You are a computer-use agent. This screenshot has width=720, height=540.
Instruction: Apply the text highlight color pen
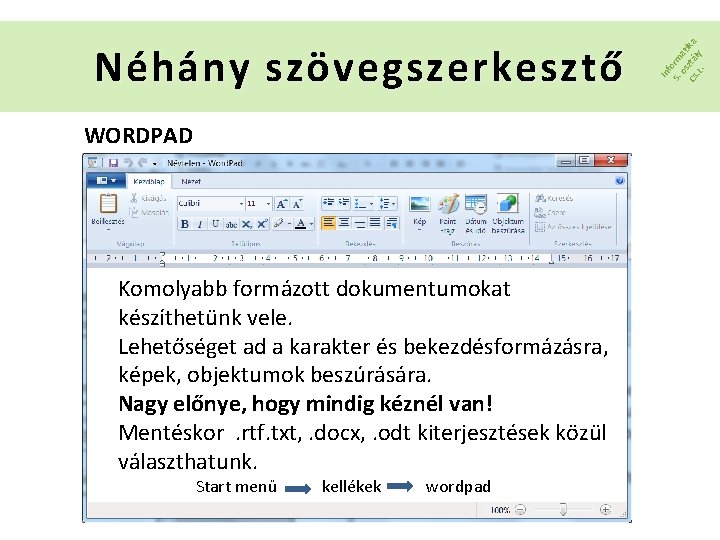[x=278, y=224]
